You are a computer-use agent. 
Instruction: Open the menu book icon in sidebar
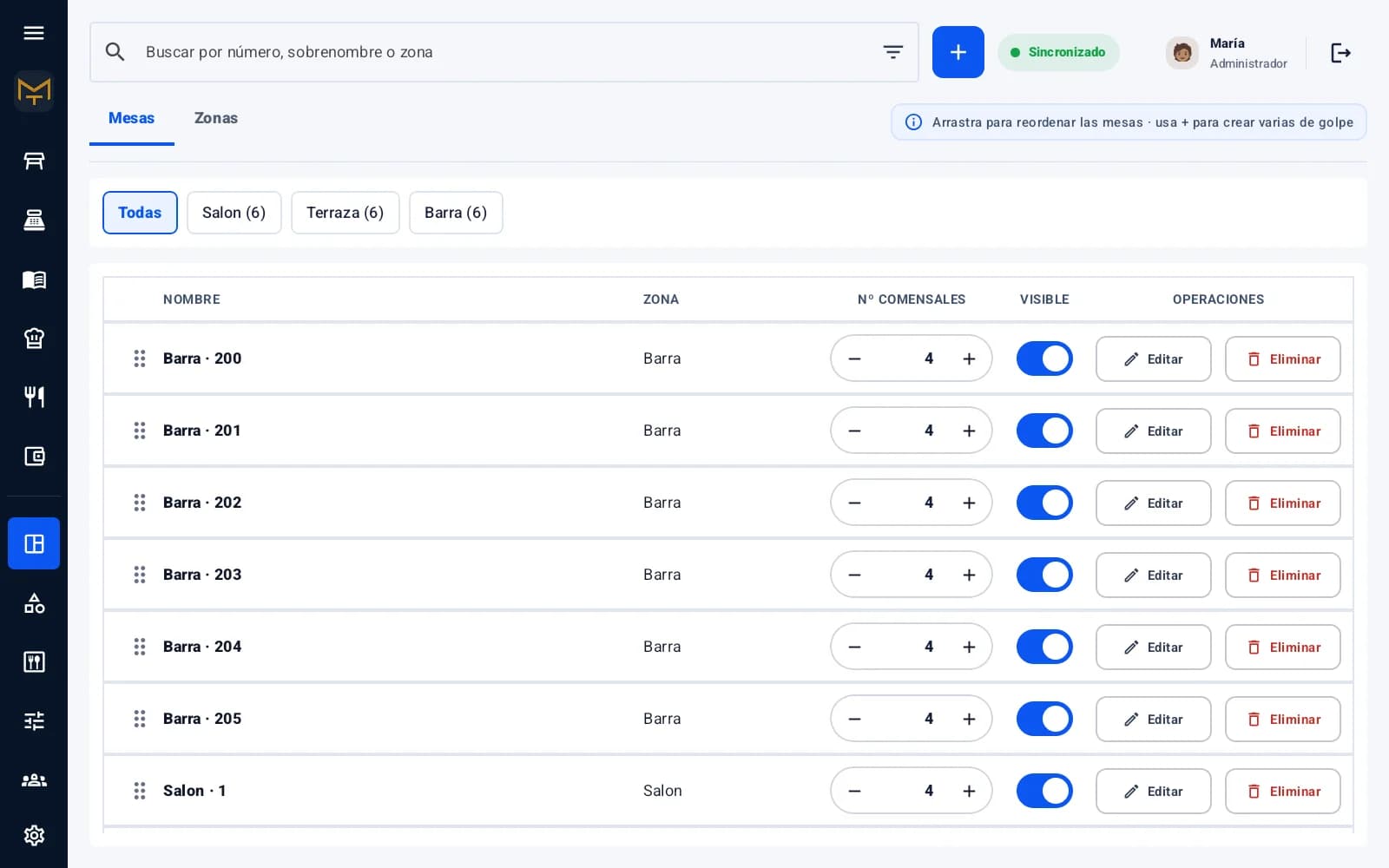pos(34,279)
